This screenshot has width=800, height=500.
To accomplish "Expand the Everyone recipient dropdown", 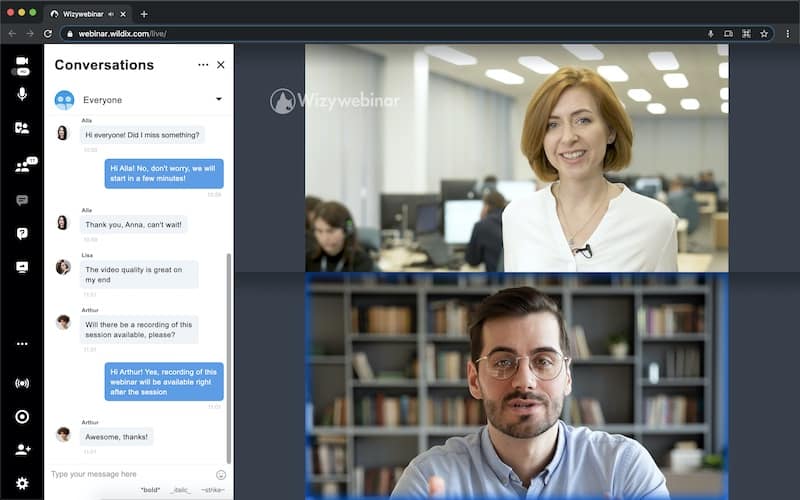I will [218, 99].
